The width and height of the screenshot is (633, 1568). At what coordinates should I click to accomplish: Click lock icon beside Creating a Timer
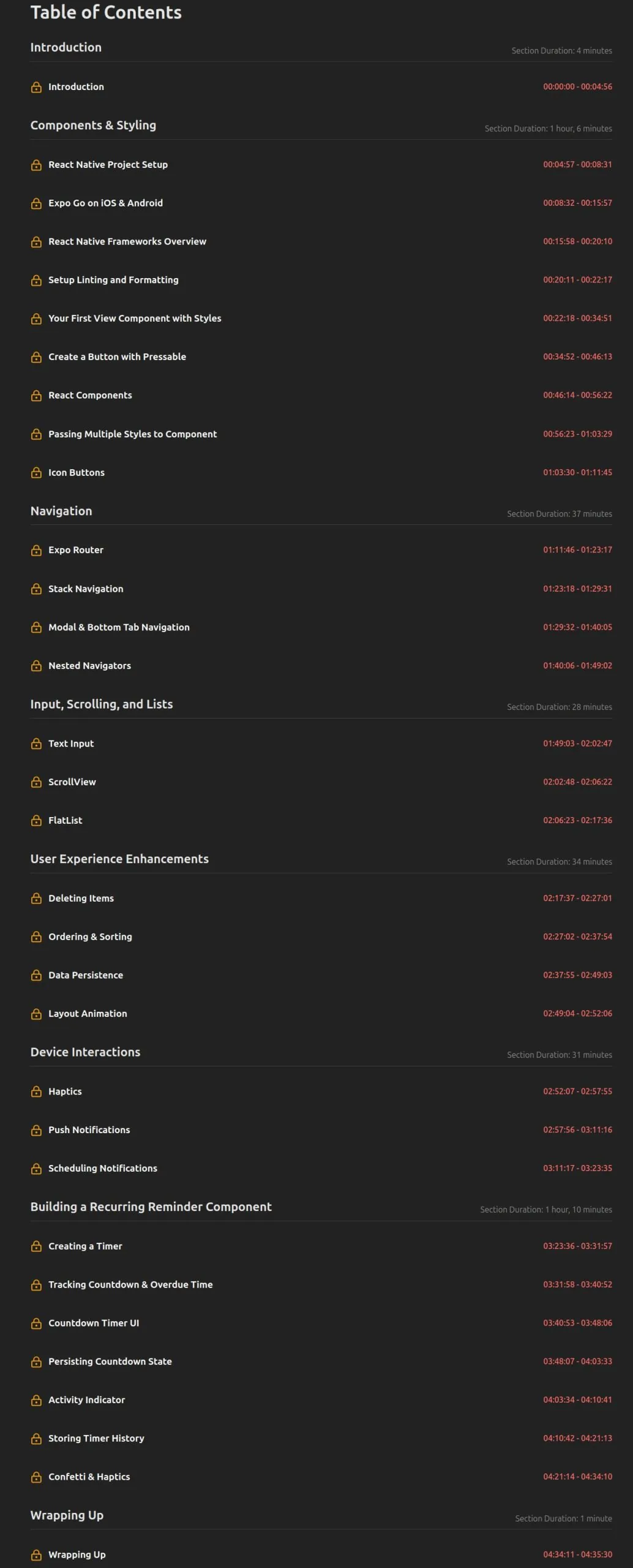(x=36, y=1246)
